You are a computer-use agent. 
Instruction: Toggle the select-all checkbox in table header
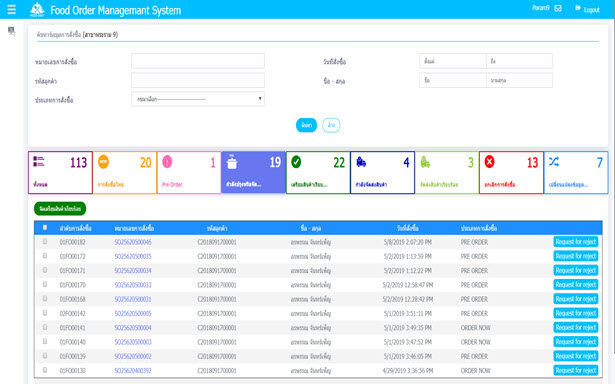click(x=45, y=227)
